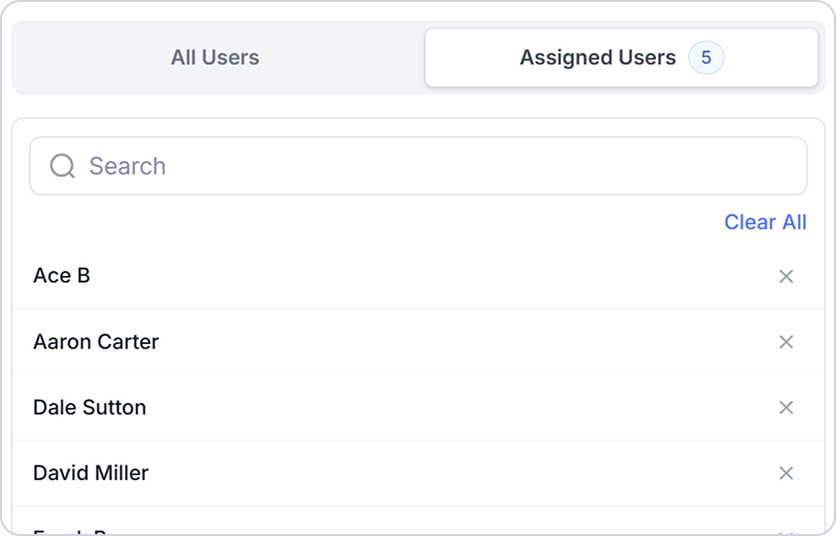Click the Search placeholder text
The height and width of the screenshot is (536, 836).
tap(127, 166)
